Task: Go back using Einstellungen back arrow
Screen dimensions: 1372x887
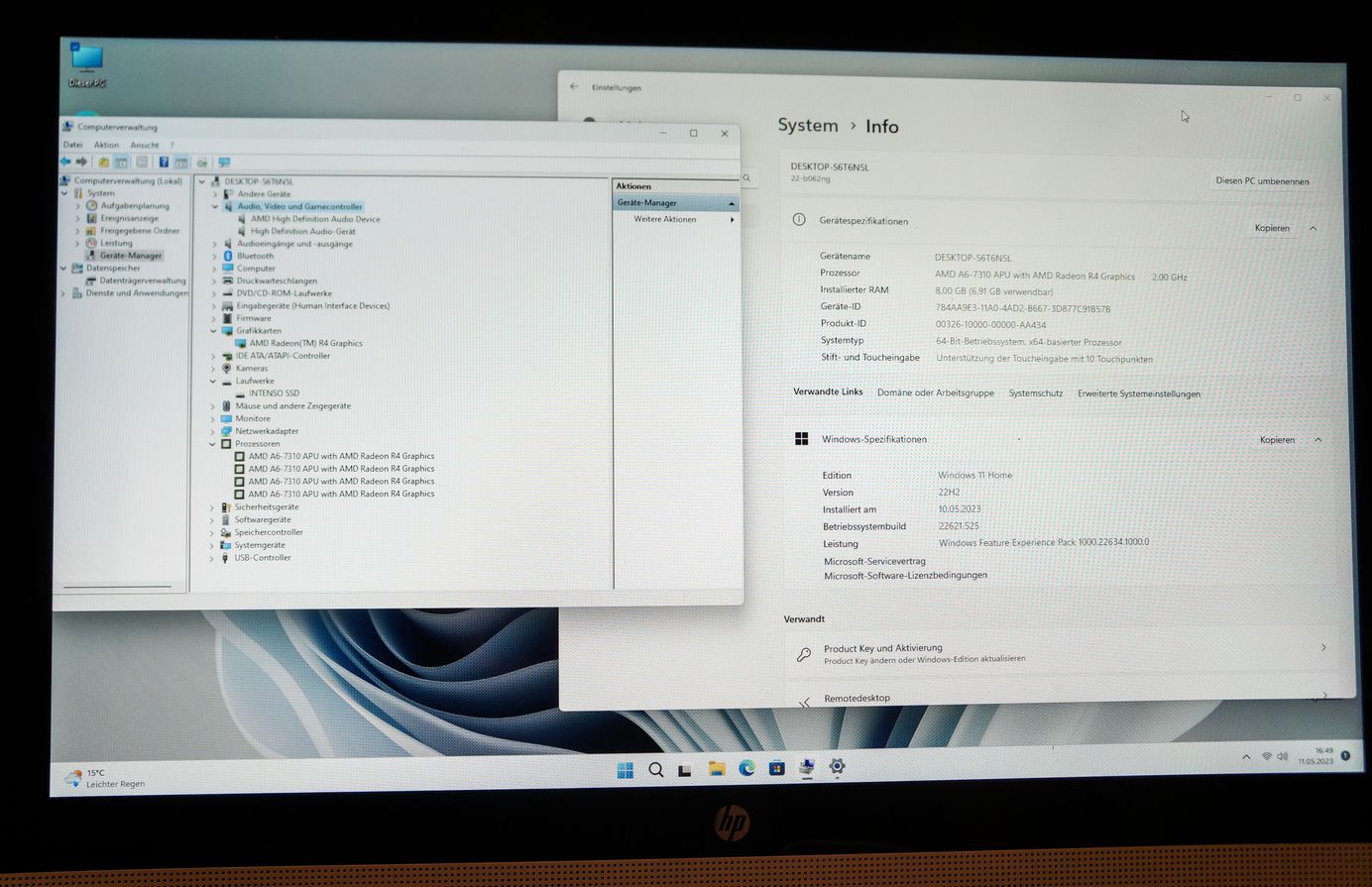Action: pyautogui.click(x=574, y=86)
